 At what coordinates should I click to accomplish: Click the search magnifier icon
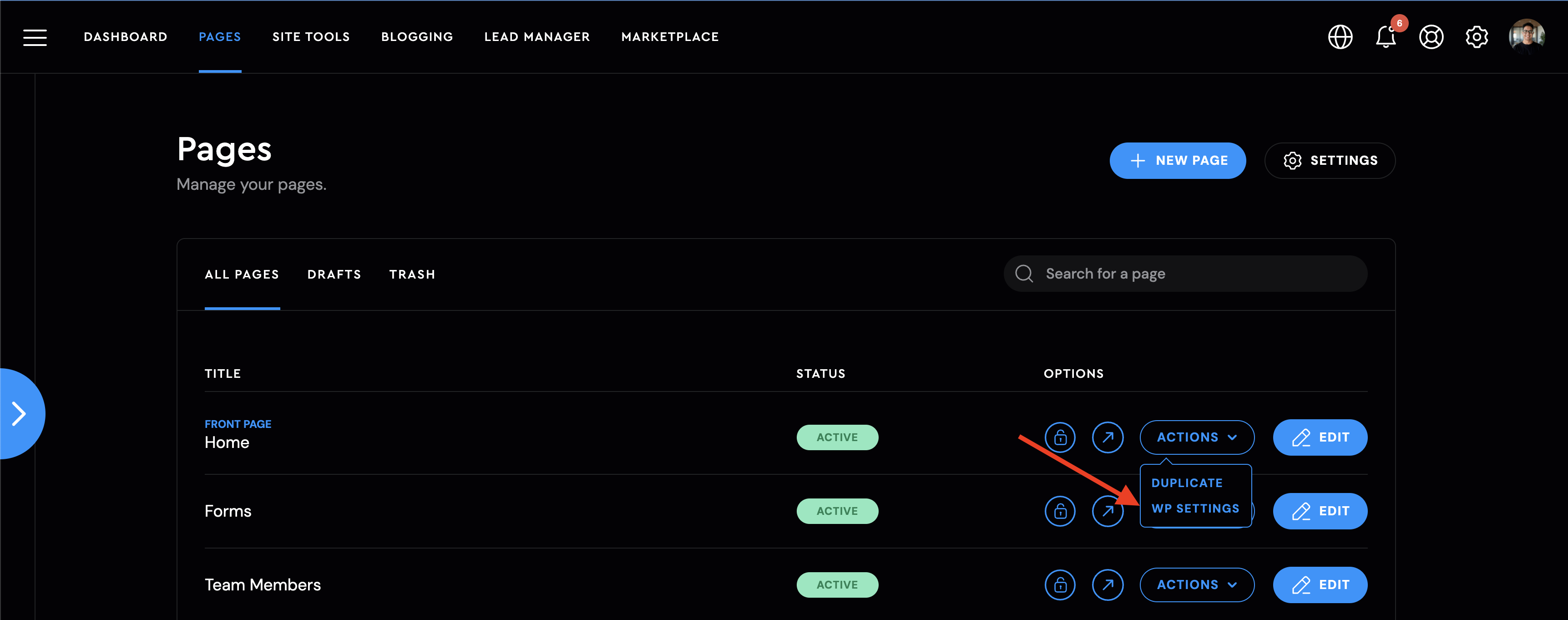pos(1024,274)
